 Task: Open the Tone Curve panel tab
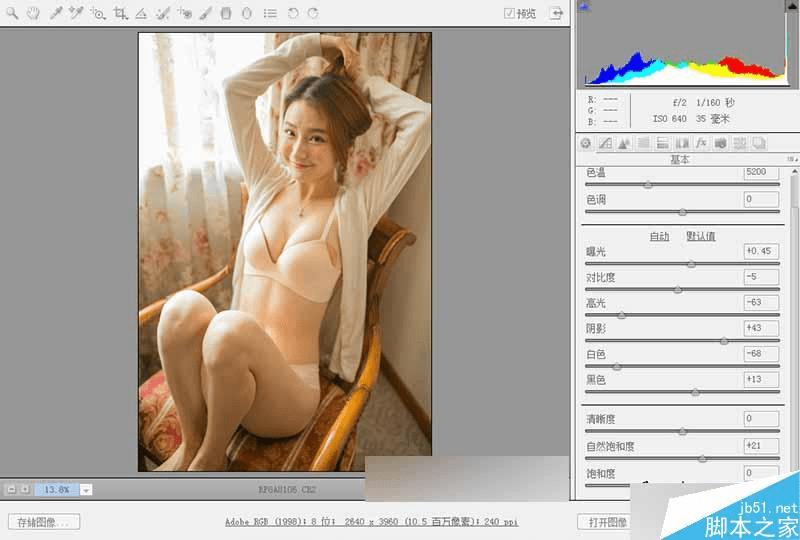tap(605, 143)
